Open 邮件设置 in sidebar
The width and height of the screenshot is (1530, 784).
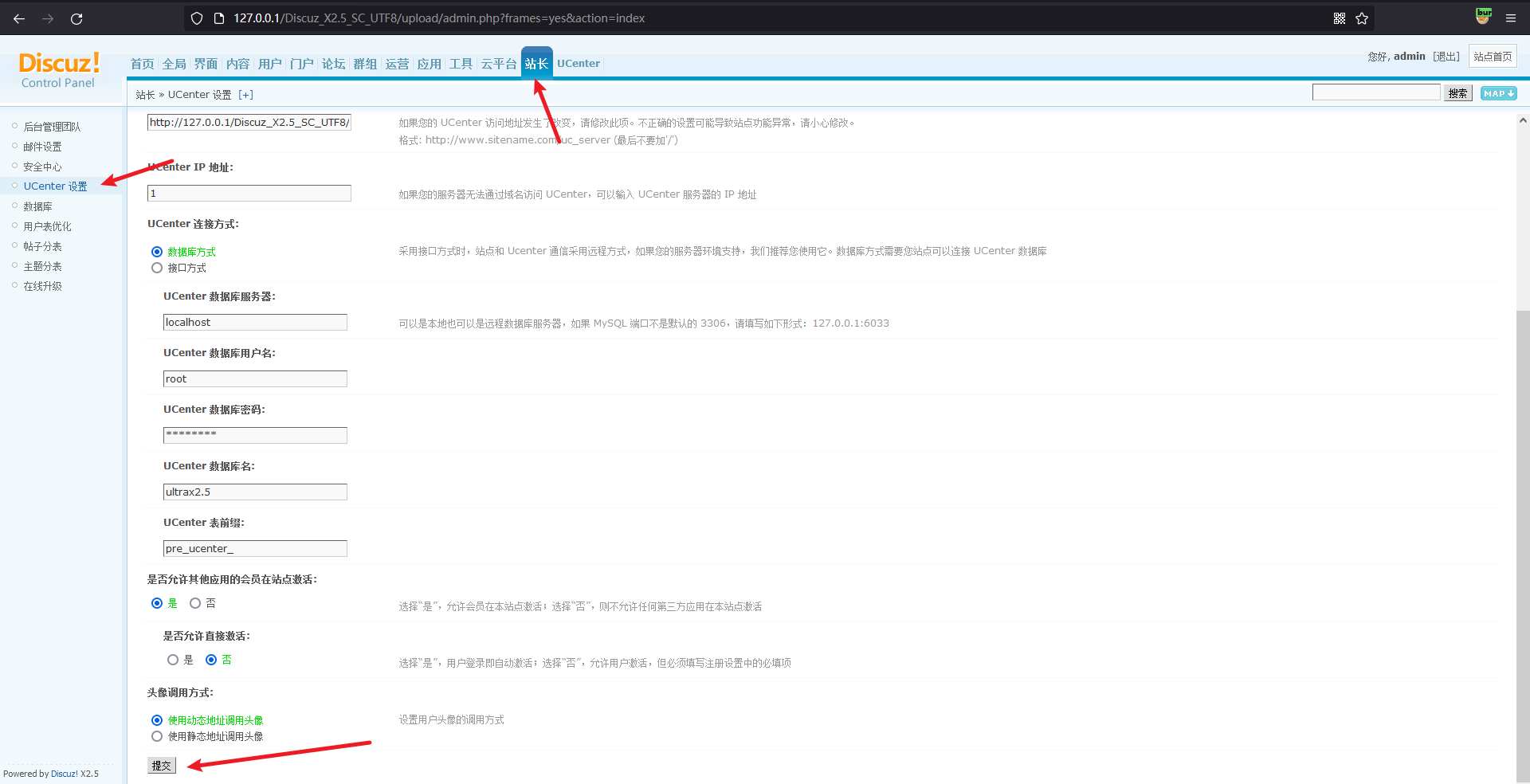pyautogui.click(x=42, y=147)
